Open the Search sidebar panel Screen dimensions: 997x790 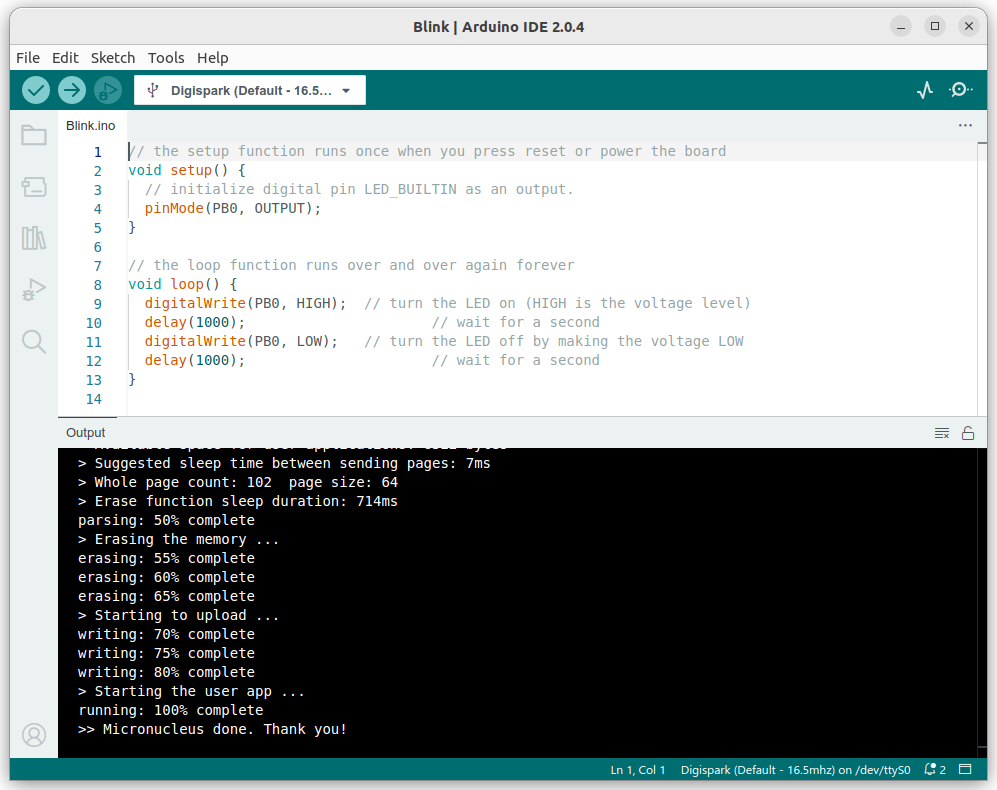[34, 342]
